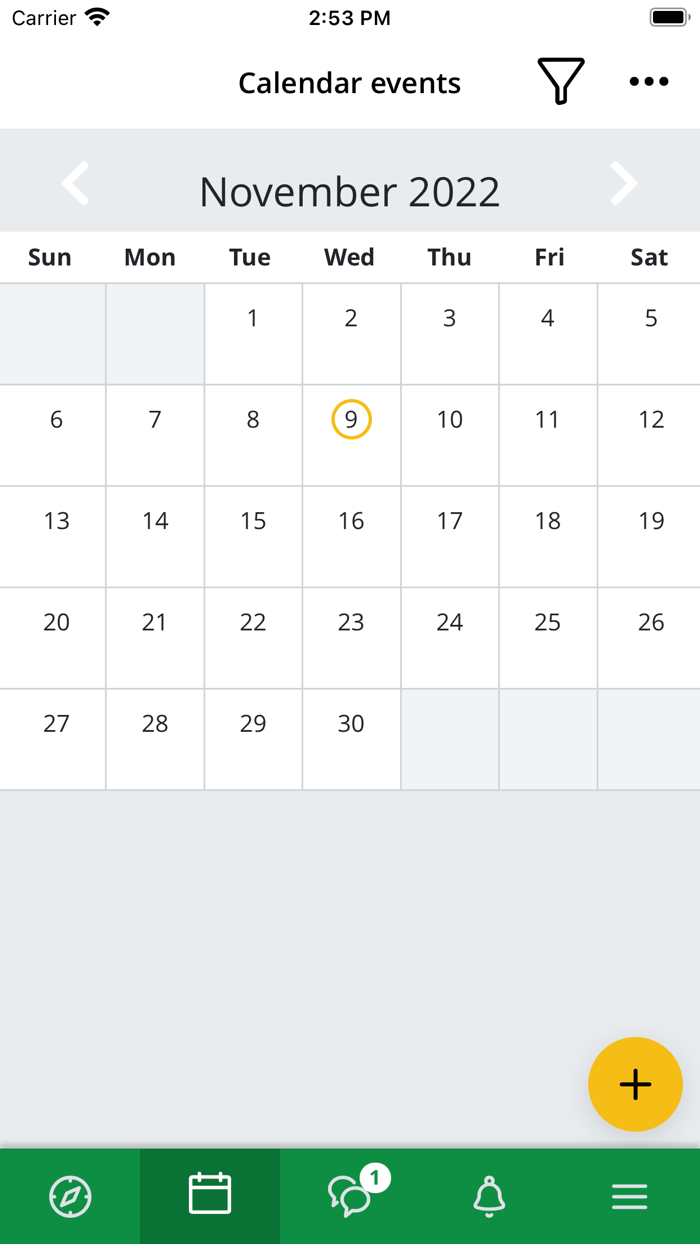Open the three-dots more options menu

coord(649,82)
